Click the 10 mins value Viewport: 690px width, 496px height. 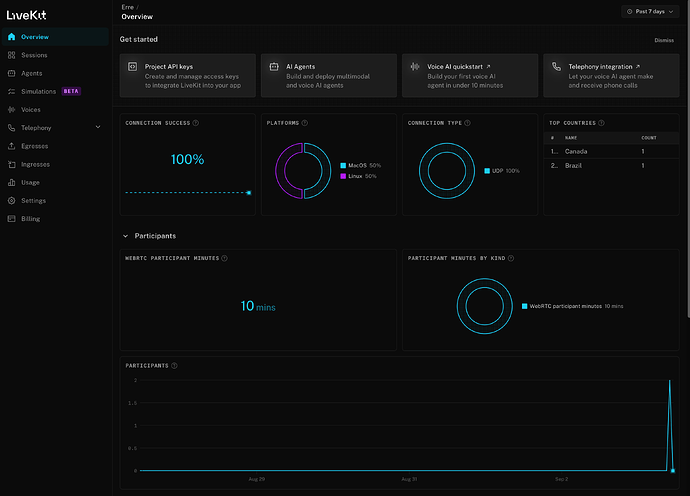[x=258, y=306]
